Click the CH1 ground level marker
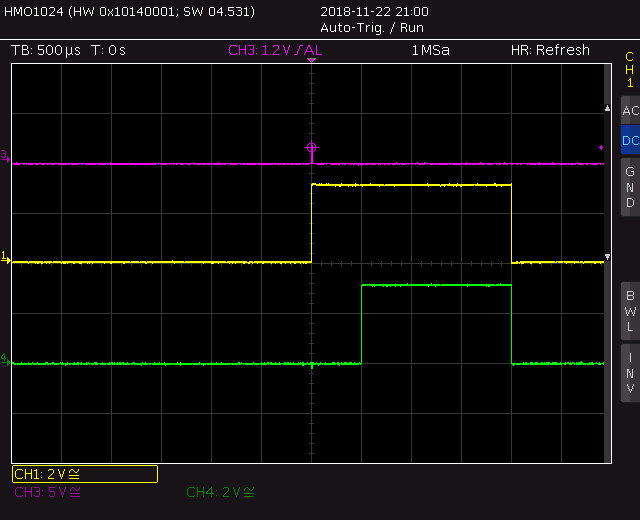Viewport: 640px width, 520px height. (x=5, y=257)
